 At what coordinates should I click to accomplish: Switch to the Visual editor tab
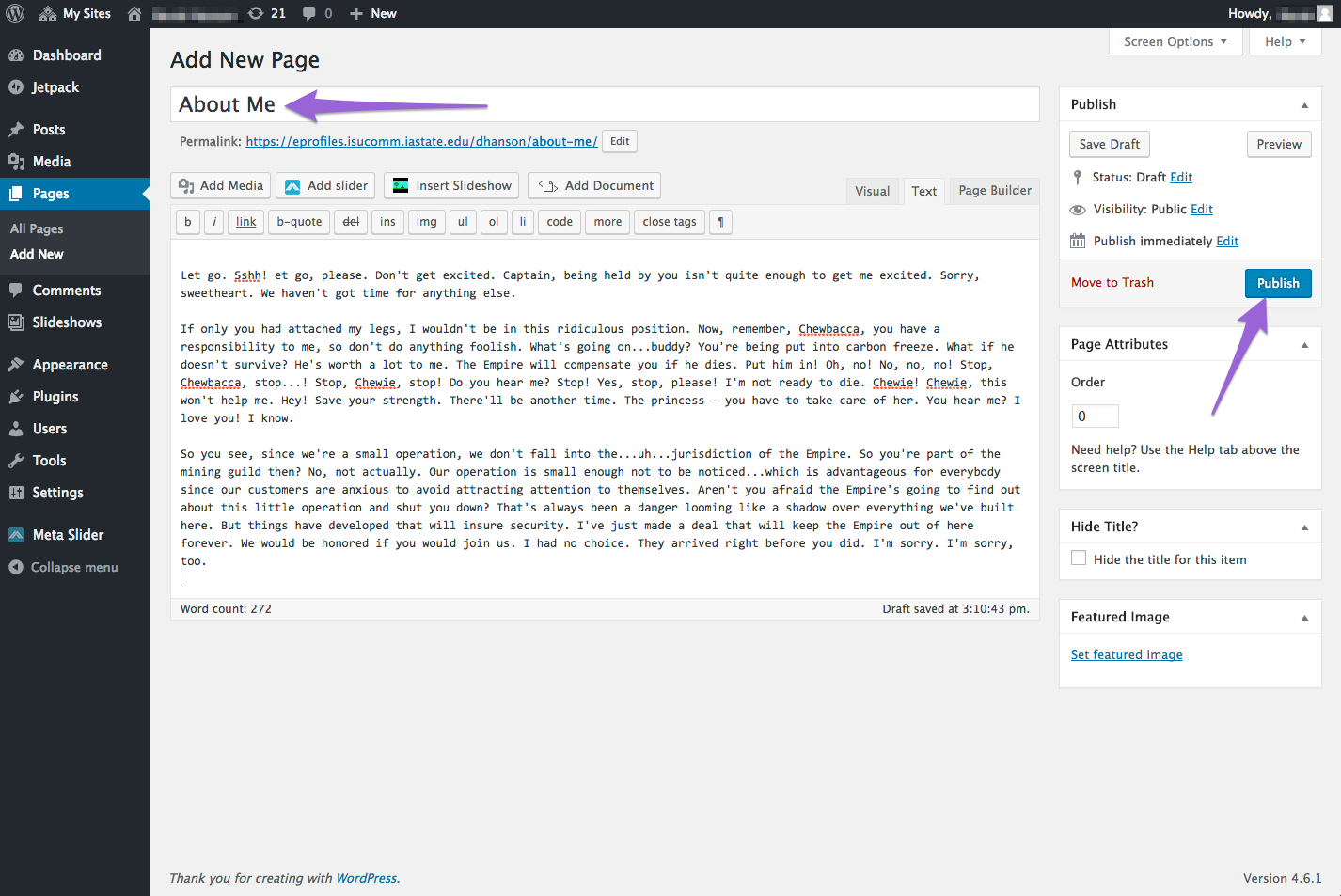click(x=872, y=191)
